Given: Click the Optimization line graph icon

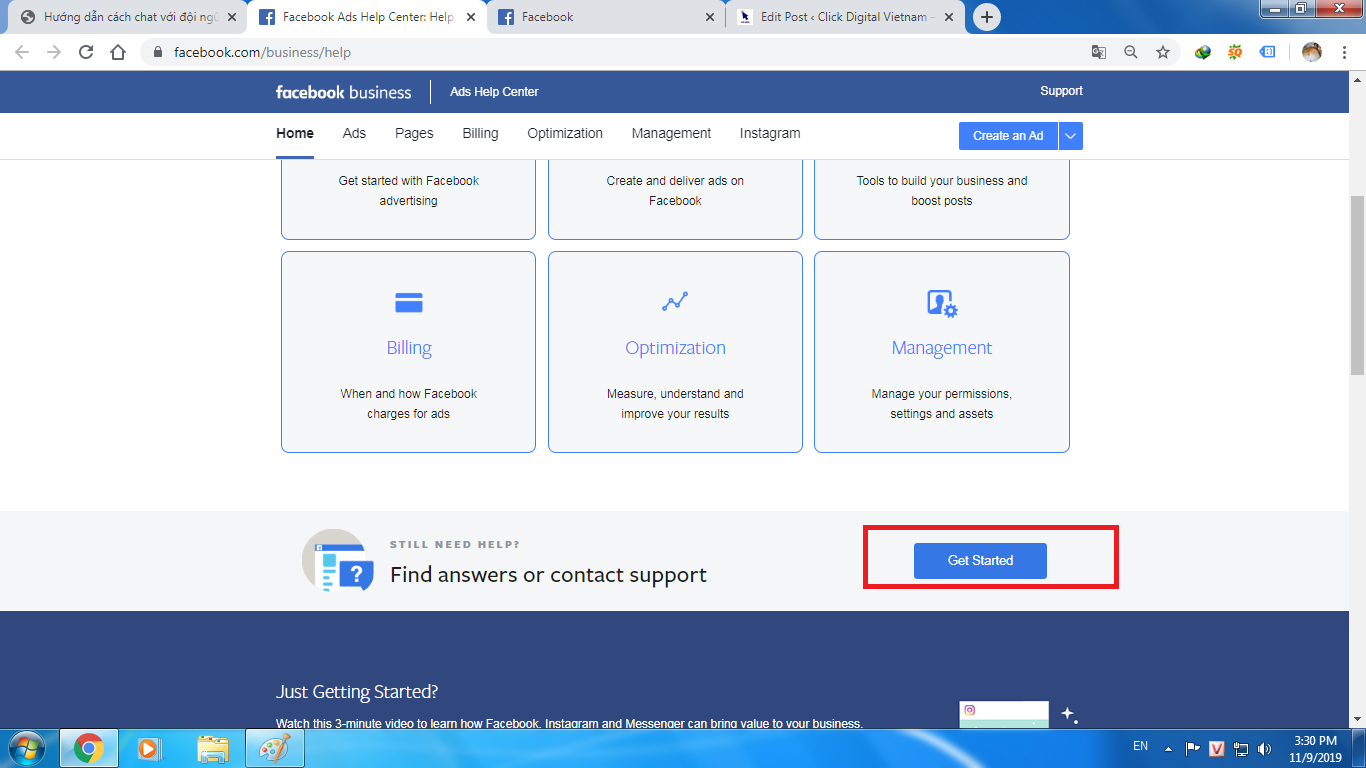Looking at the screenshot, I should click(675, 301).
